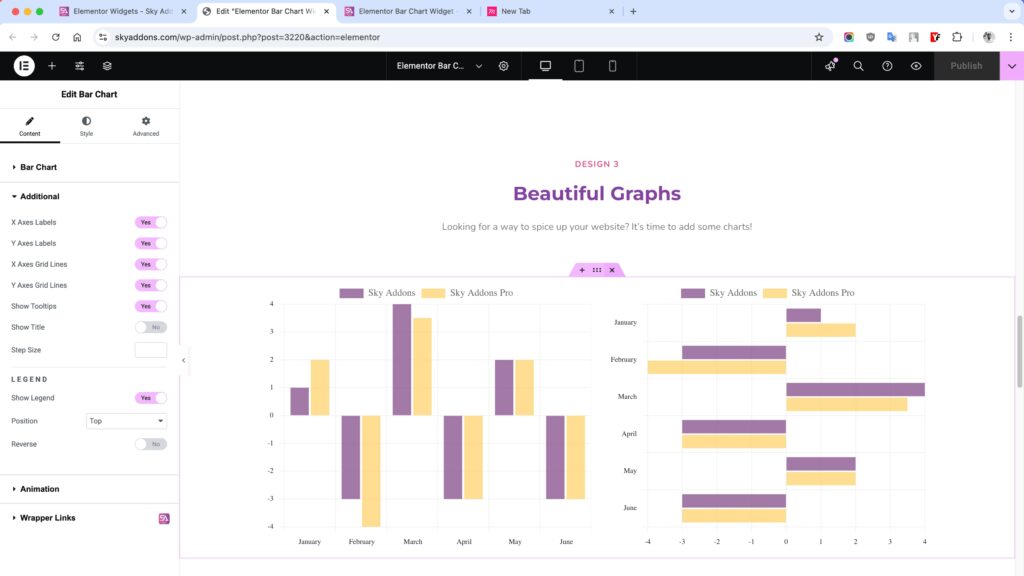1024x576 pixels.
Task: Click the browser address bar URL
Action: pyautogui.click(x=247, y=37)
